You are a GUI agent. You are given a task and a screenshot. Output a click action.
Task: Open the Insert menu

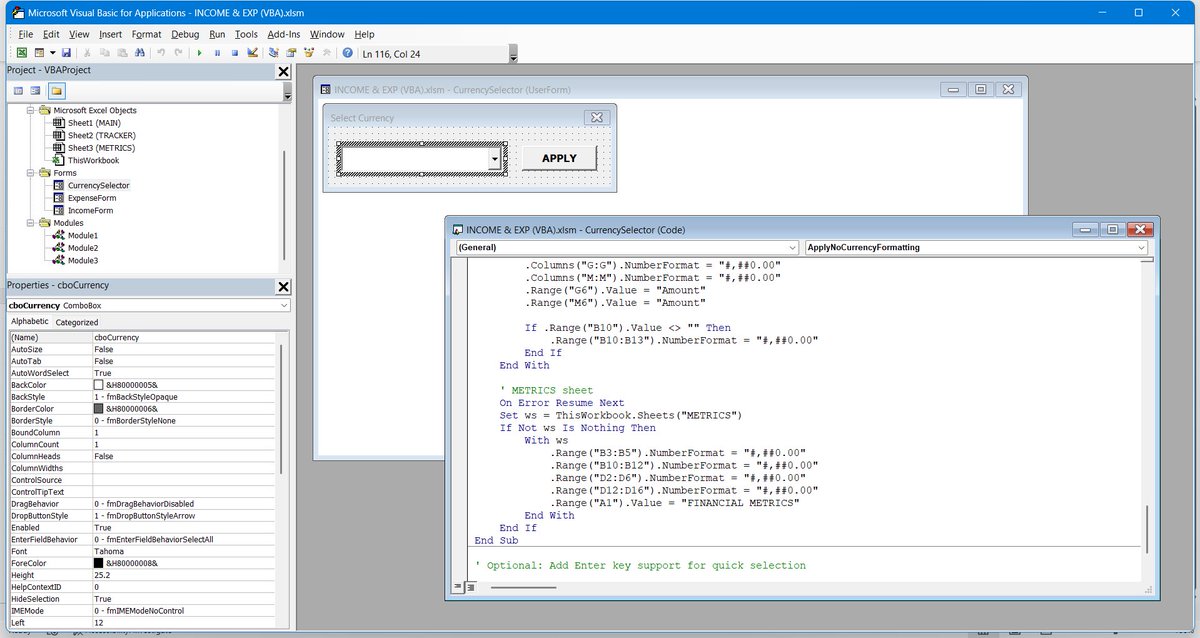click(110, 34)
